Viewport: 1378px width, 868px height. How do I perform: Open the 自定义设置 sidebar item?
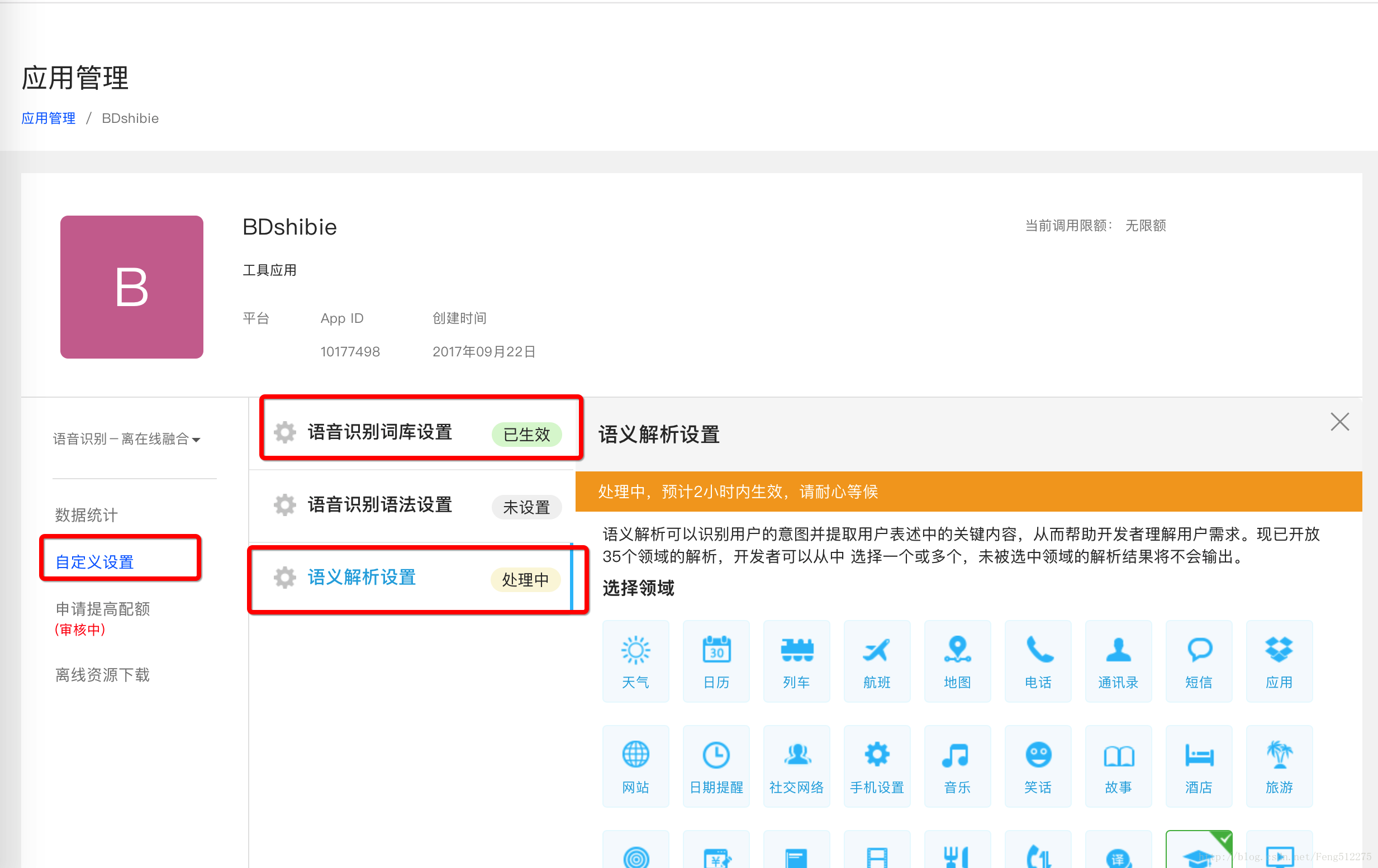tap(94, 562)
